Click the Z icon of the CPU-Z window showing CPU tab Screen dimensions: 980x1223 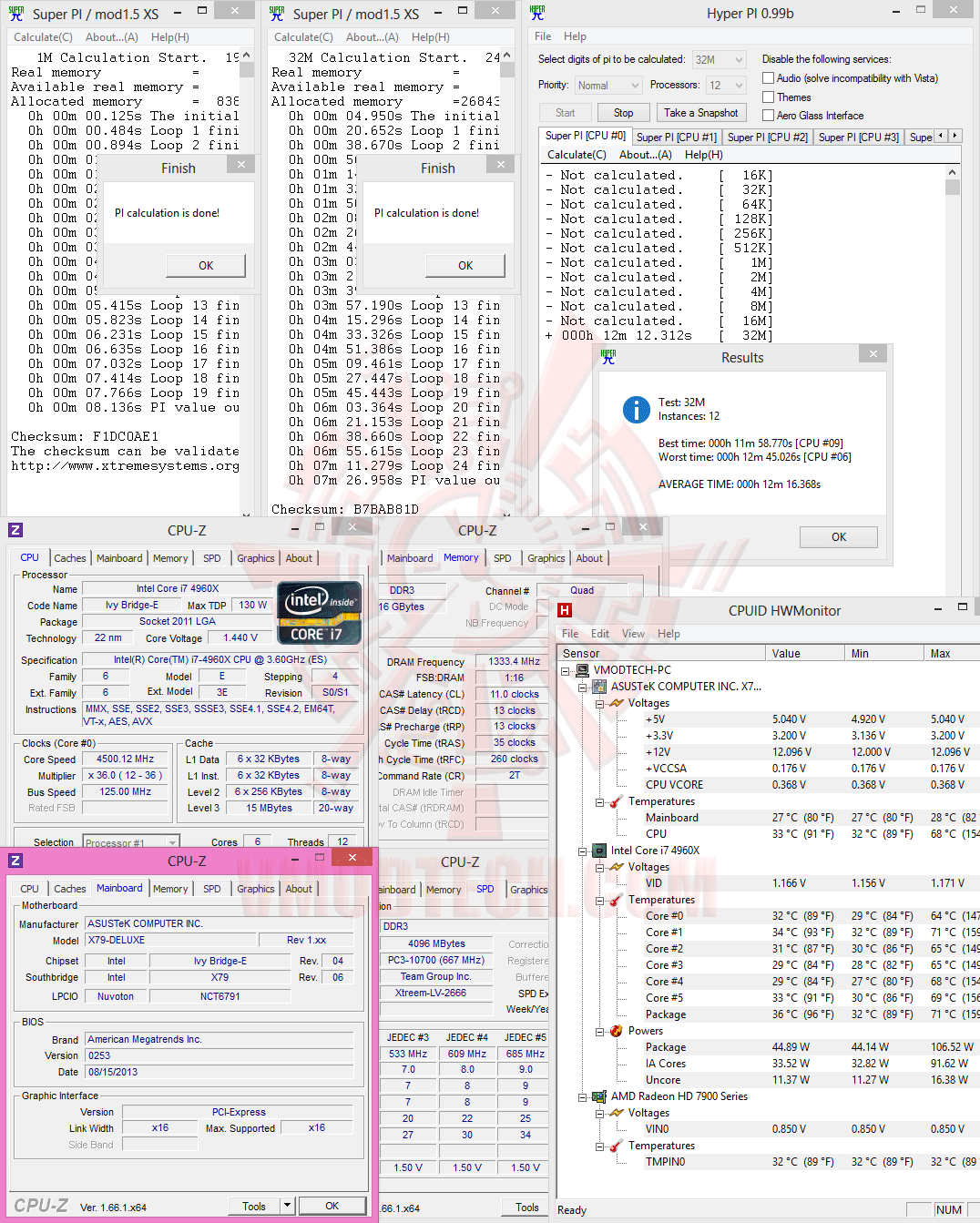tap(15, 530)
